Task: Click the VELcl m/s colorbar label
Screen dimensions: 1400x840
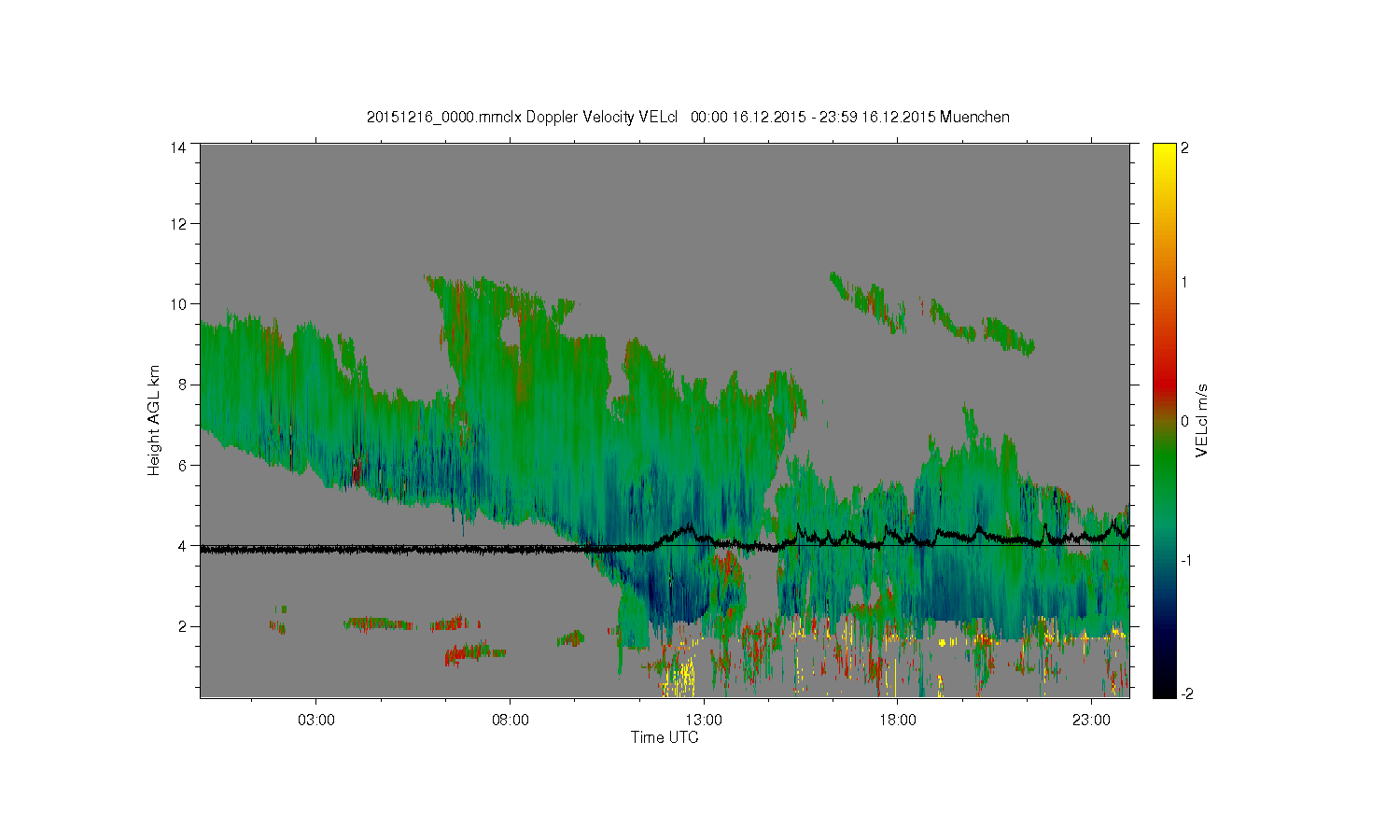Action: click(x=1202, y=420)
